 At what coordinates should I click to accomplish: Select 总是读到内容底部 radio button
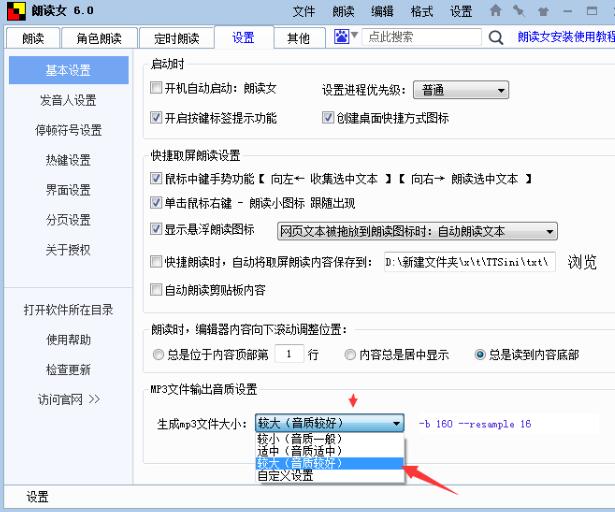click(x=480, y=355)
